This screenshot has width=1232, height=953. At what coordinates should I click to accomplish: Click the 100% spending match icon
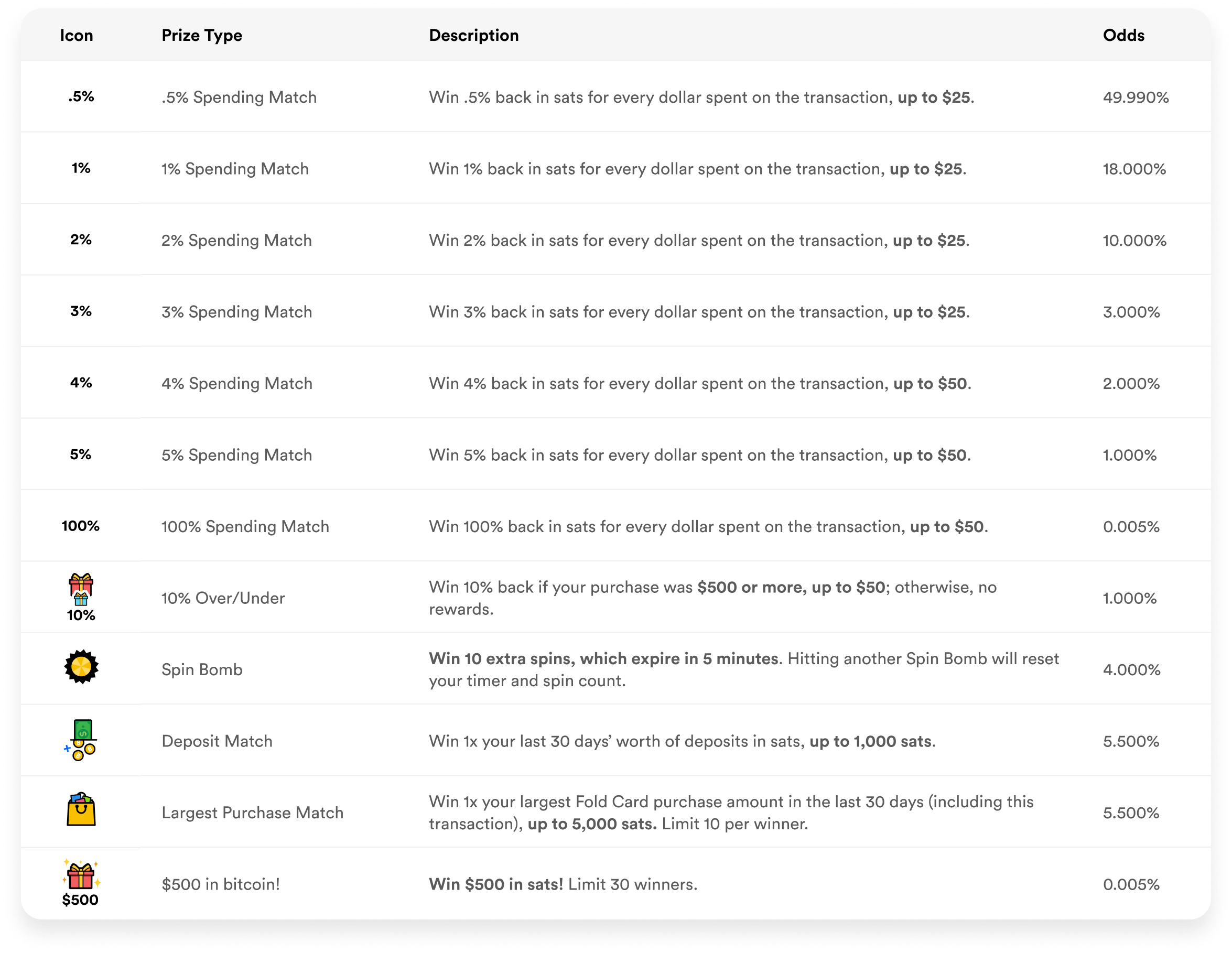pos(80,526)
